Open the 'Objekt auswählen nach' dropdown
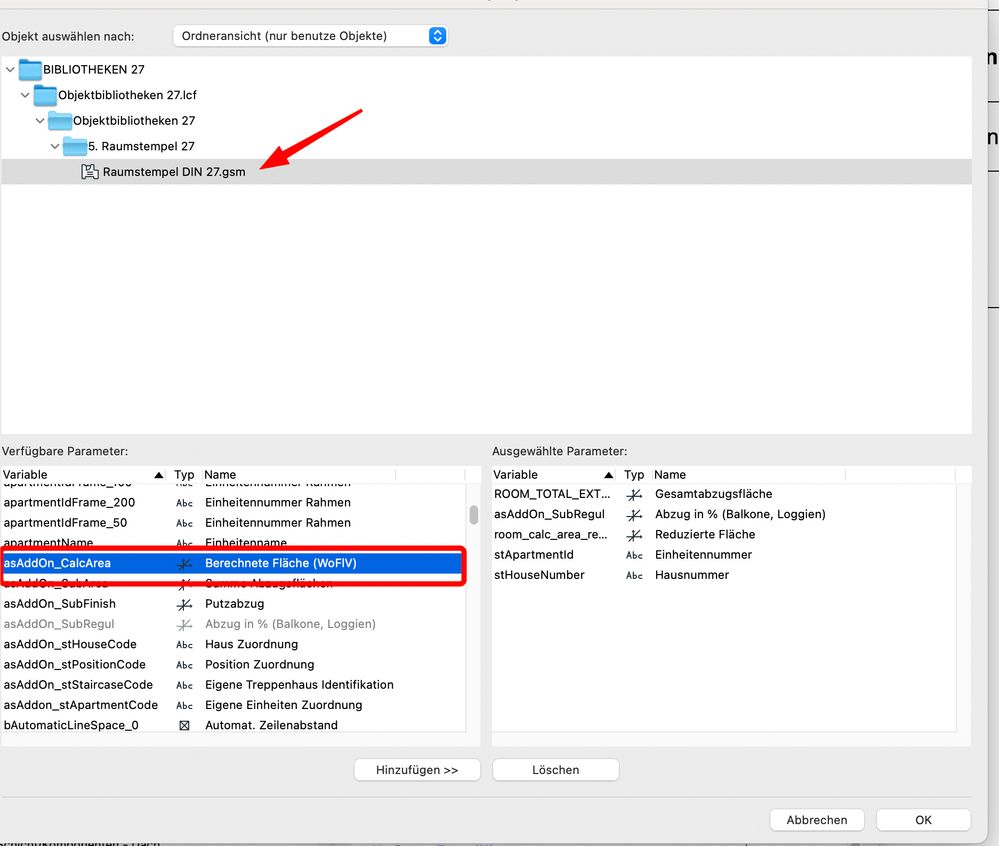Image resolution: width=999 pixels, height=846 pixels. point(310,36)
